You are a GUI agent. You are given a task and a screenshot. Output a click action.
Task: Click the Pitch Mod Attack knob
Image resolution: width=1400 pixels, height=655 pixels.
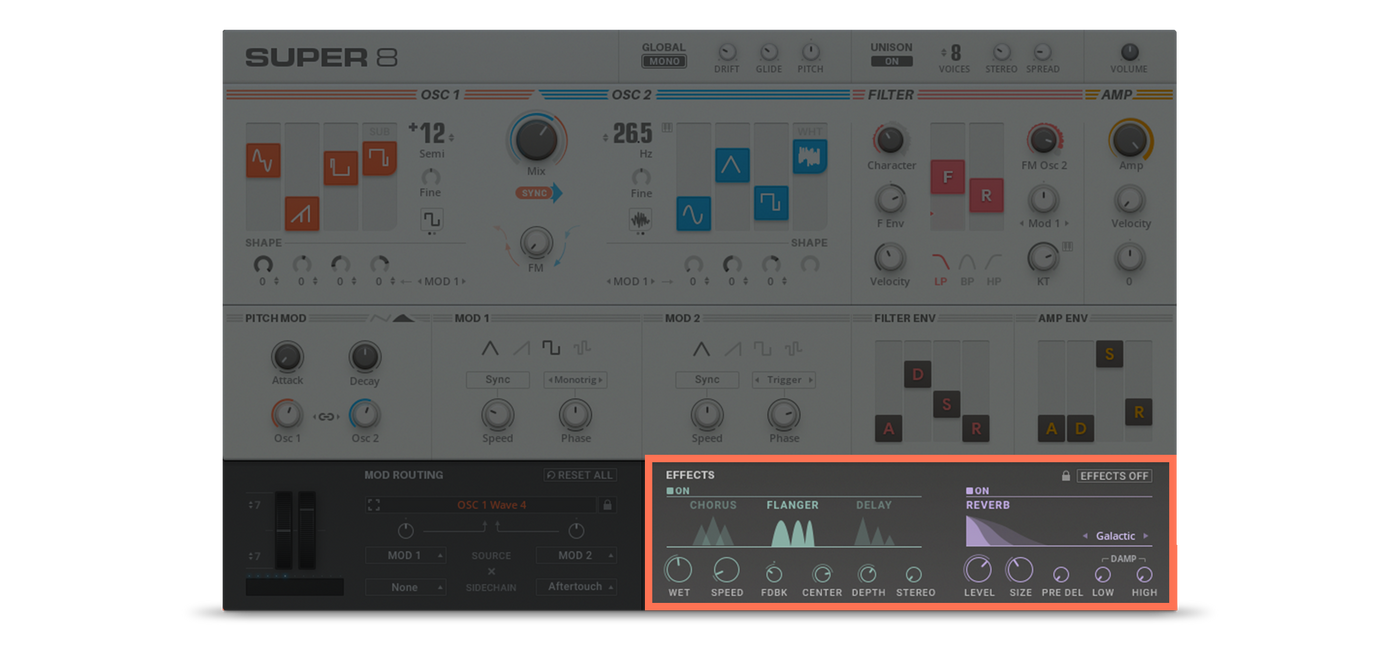(287, 356)
